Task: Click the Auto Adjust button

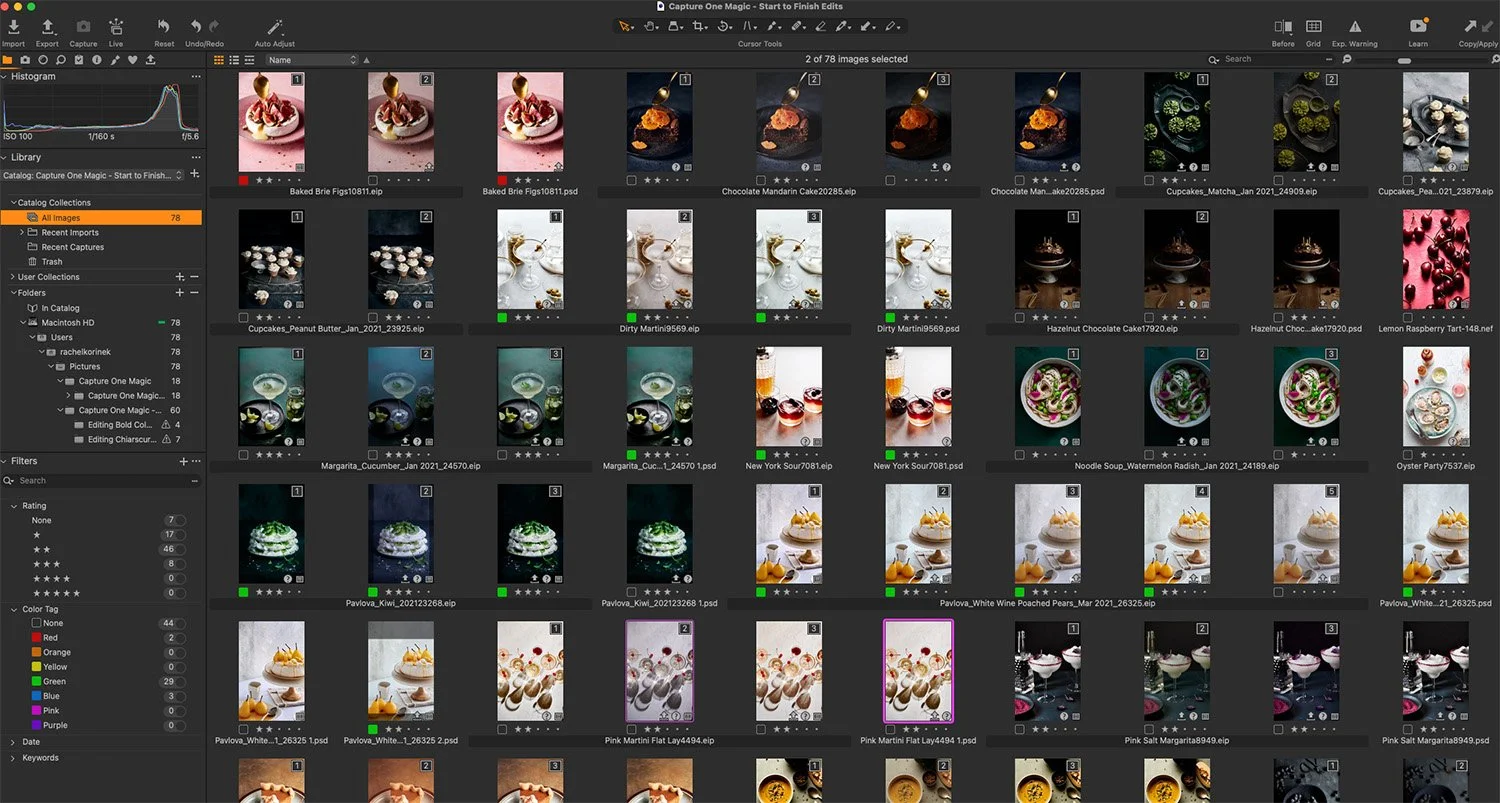Action: (x=274, y=31)
